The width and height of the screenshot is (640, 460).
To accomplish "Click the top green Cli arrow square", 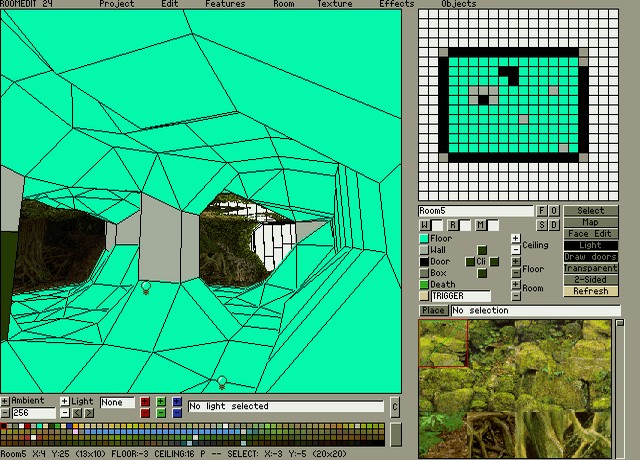I will tap(481, 251).
